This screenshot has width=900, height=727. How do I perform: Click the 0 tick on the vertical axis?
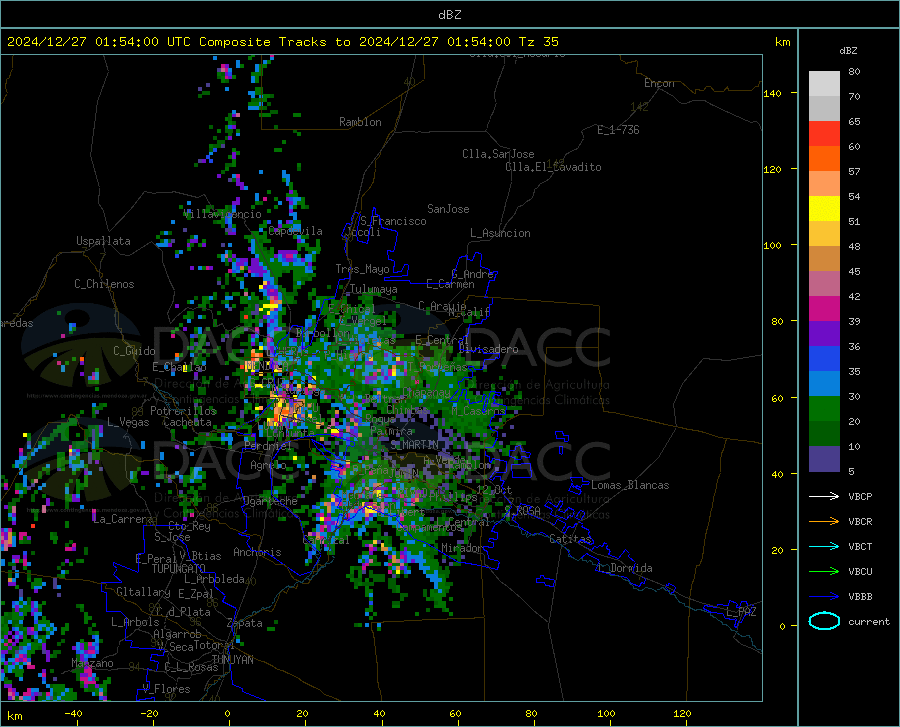click(x=782, y=626)
